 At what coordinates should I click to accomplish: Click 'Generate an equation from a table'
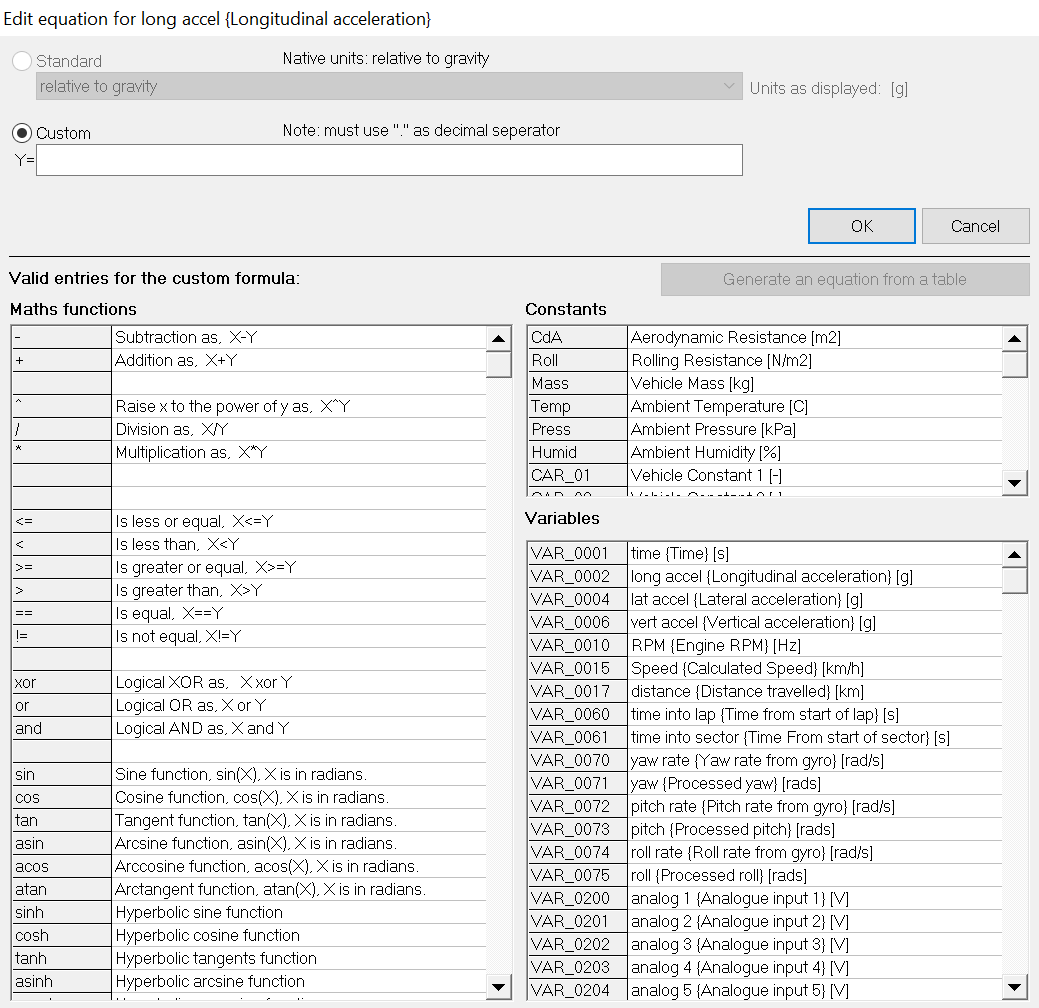(844, 280)
